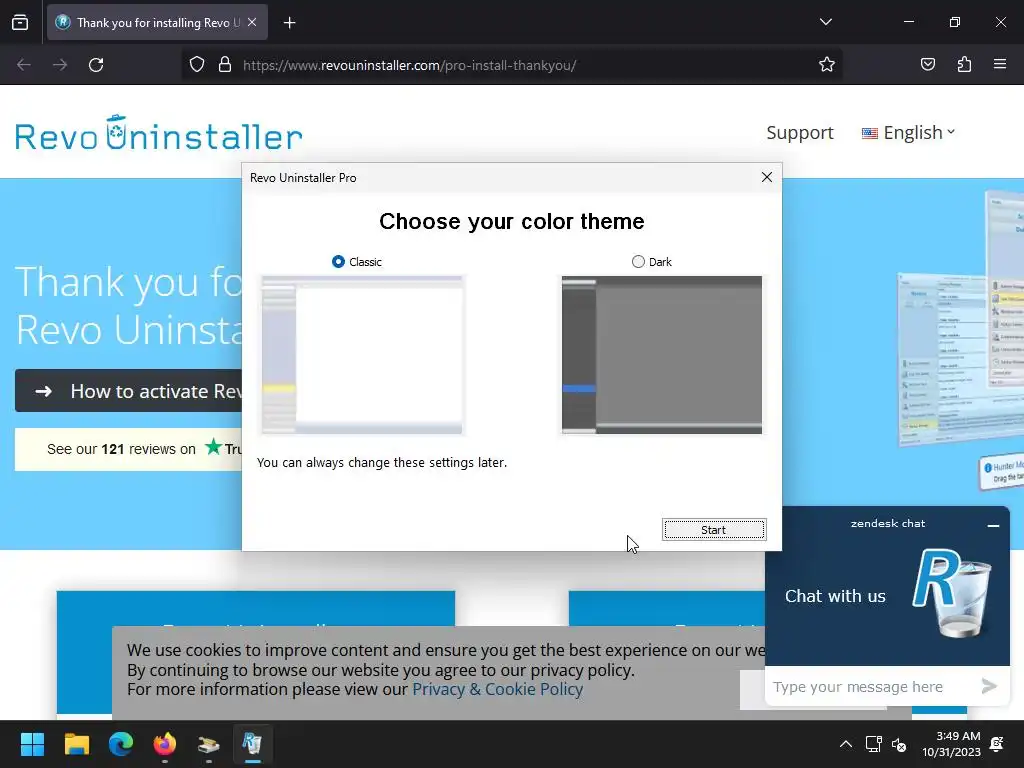Open the tracking protection shield icon
1024x768 pixels.
pos(197,65)
